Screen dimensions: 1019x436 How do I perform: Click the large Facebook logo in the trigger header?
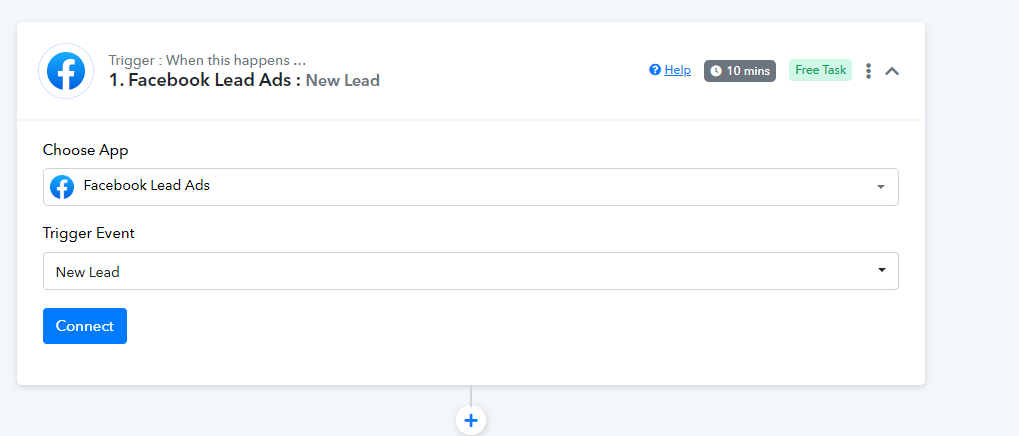(x=66, y=71)
